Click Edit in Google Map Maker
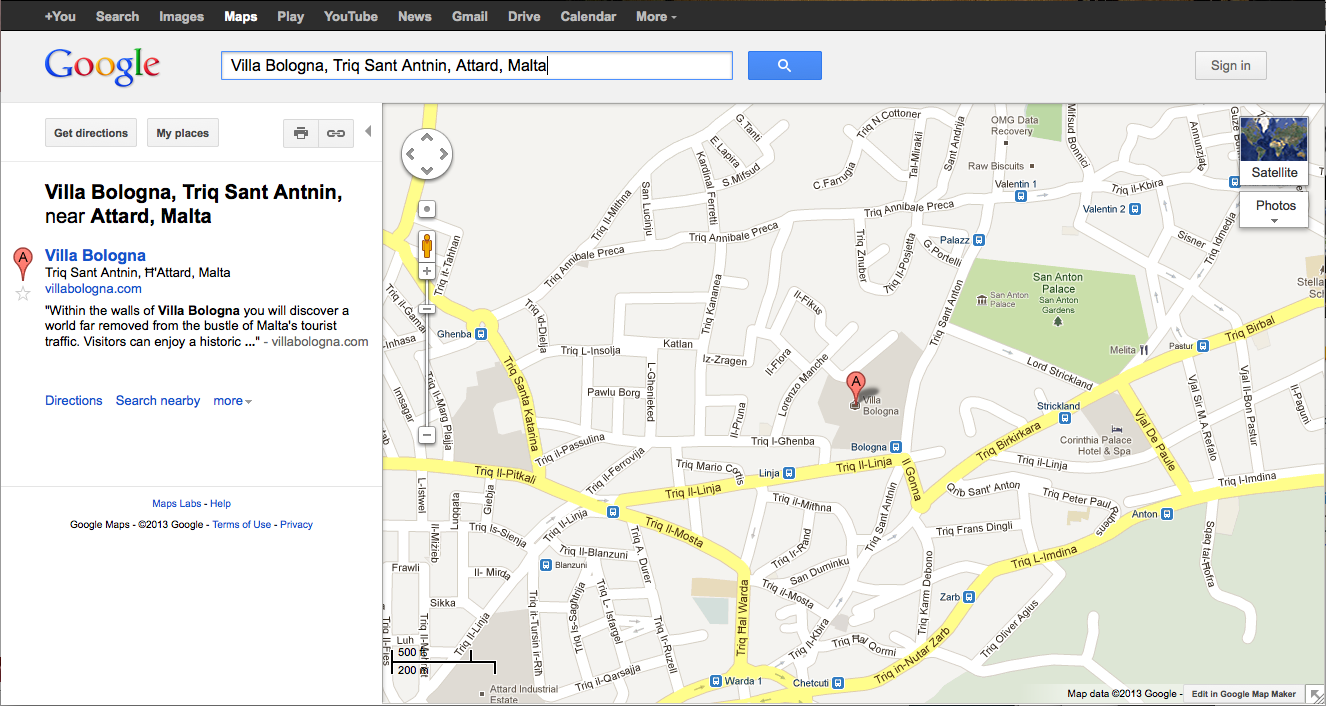 point(1244,694)
